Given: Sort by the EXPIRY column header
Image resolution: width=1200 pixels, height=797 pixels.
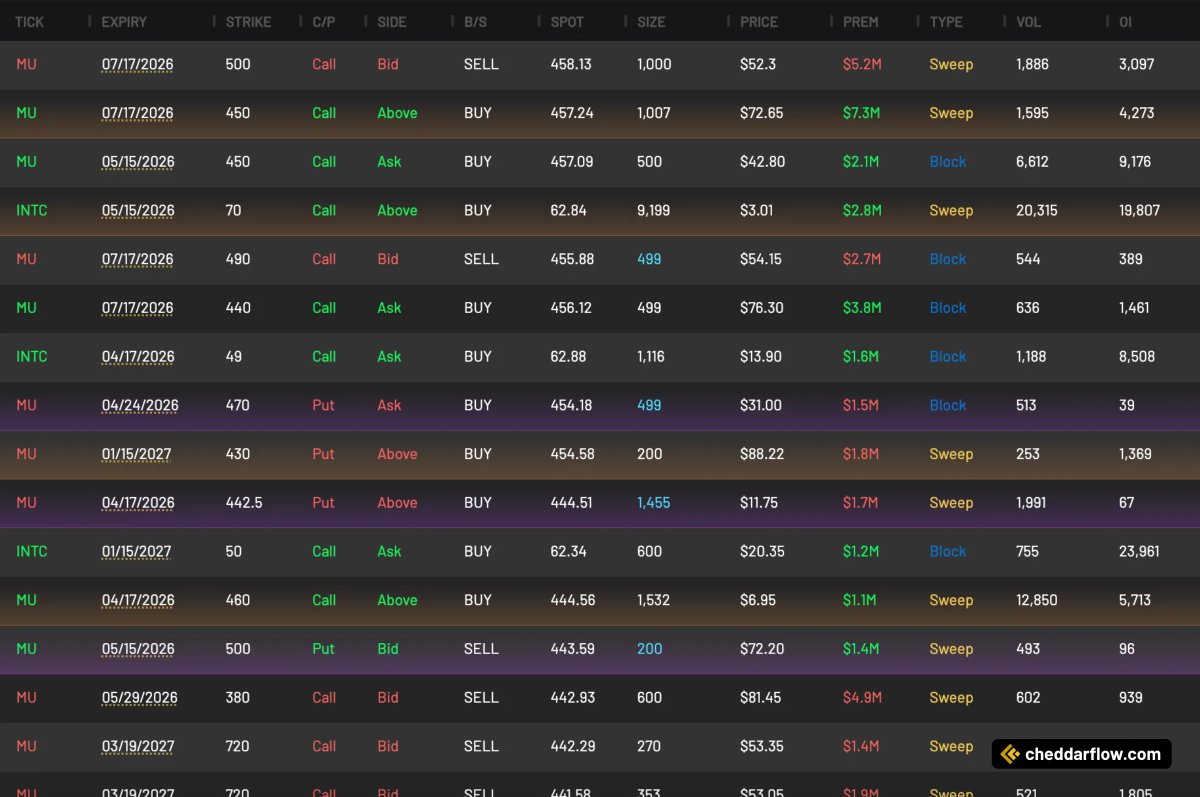Looking at the screenshot, I should pos(124,22).
